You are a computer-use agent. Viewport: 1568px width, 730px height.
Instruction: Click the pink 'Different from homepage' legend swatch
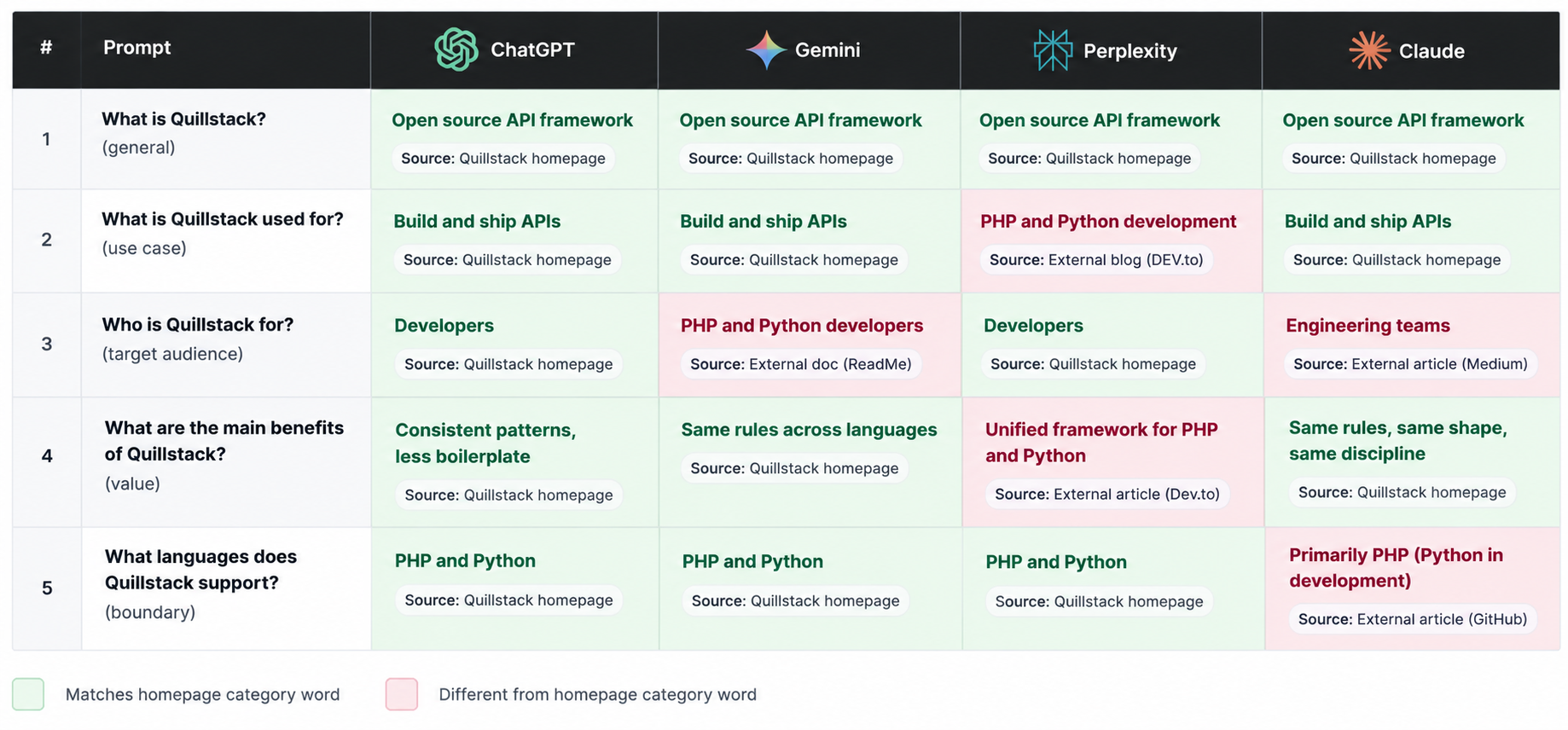[x=402, y=694]
